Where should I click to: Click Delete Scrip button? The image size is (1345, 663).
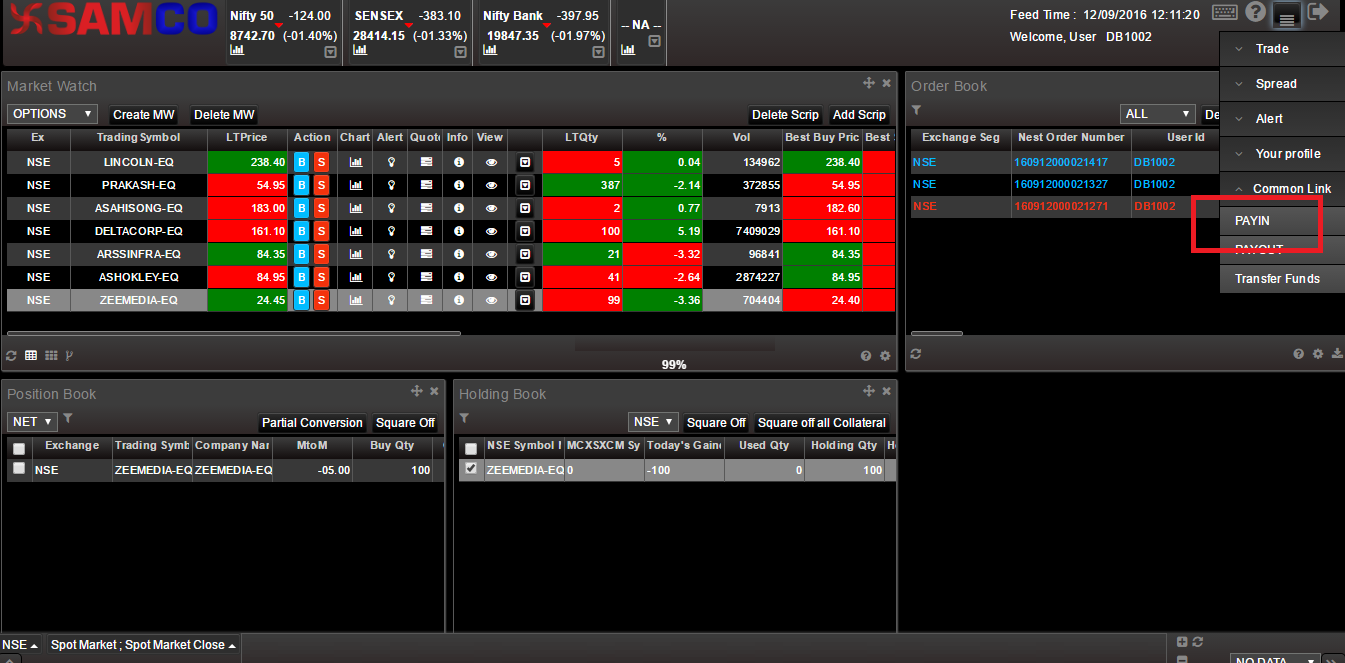click(x=785, y=115)
